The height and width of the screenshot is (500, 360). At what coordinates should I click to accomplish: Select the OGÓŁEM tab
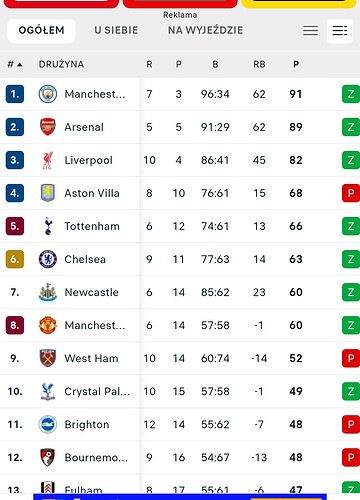[41, 31]
